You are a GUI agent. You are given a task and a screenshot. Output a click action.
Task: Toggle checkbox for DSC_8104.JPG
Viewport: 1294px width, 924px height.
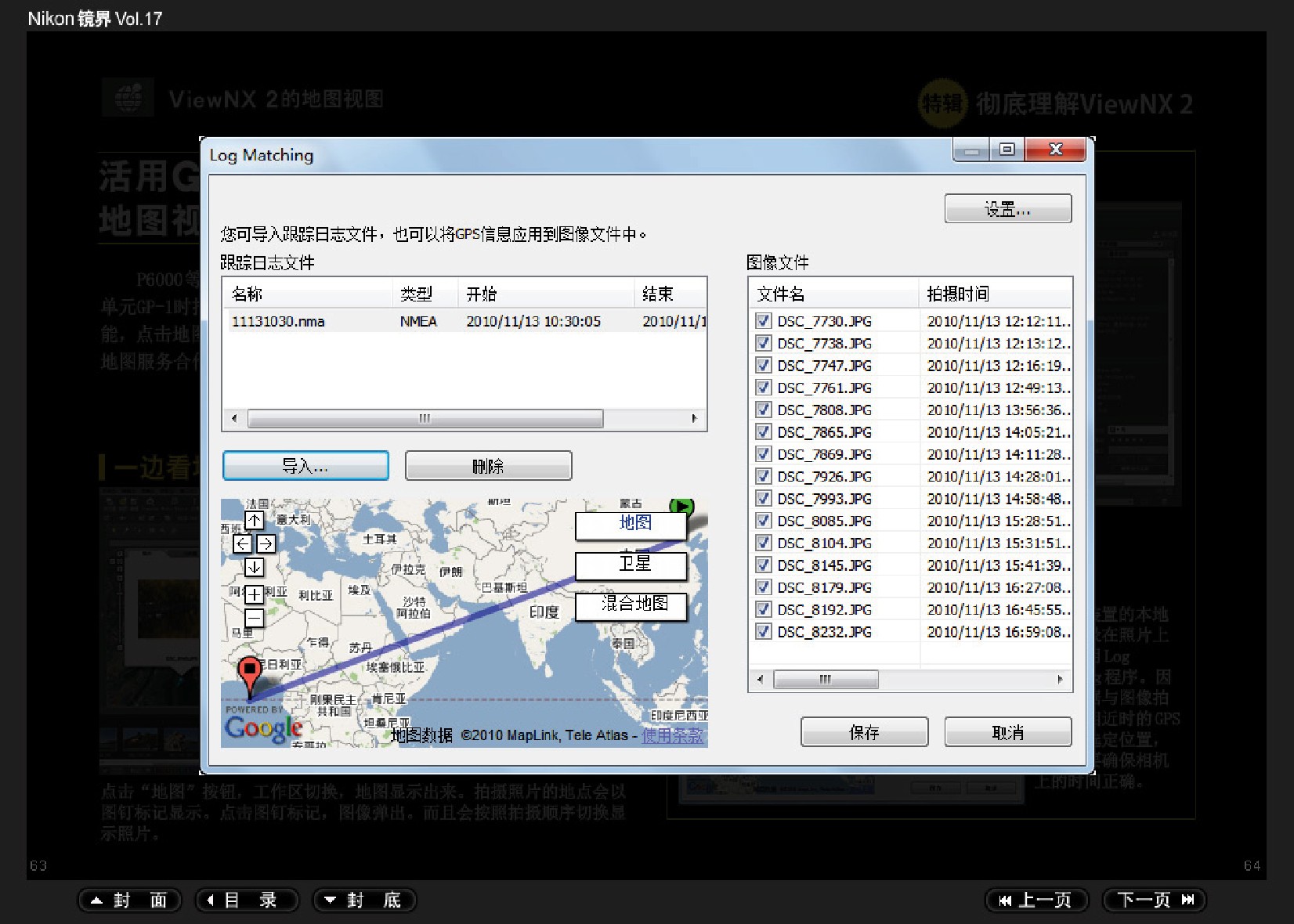tap(763, 543)
